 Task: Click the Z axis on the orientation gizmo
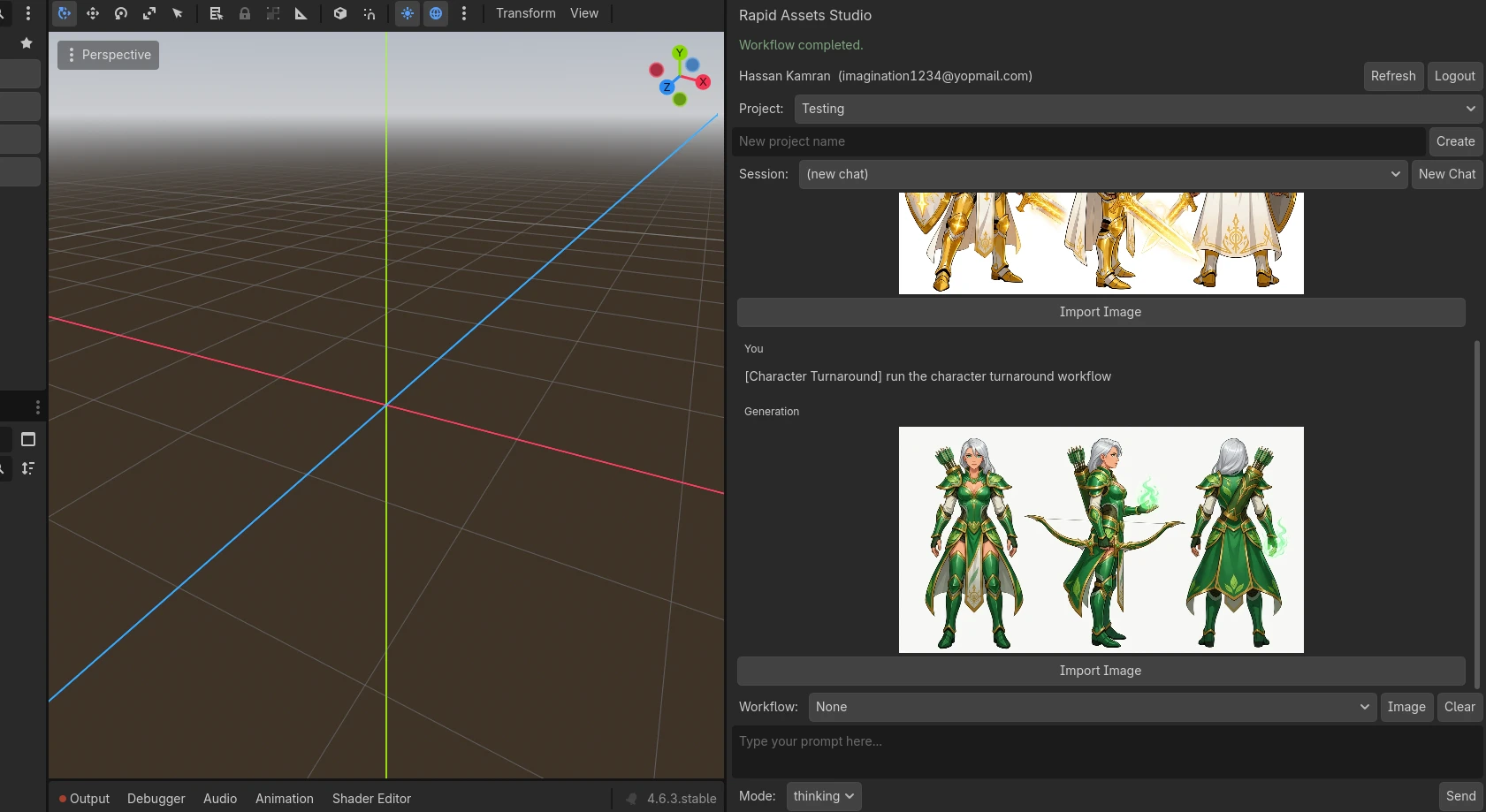667,87
